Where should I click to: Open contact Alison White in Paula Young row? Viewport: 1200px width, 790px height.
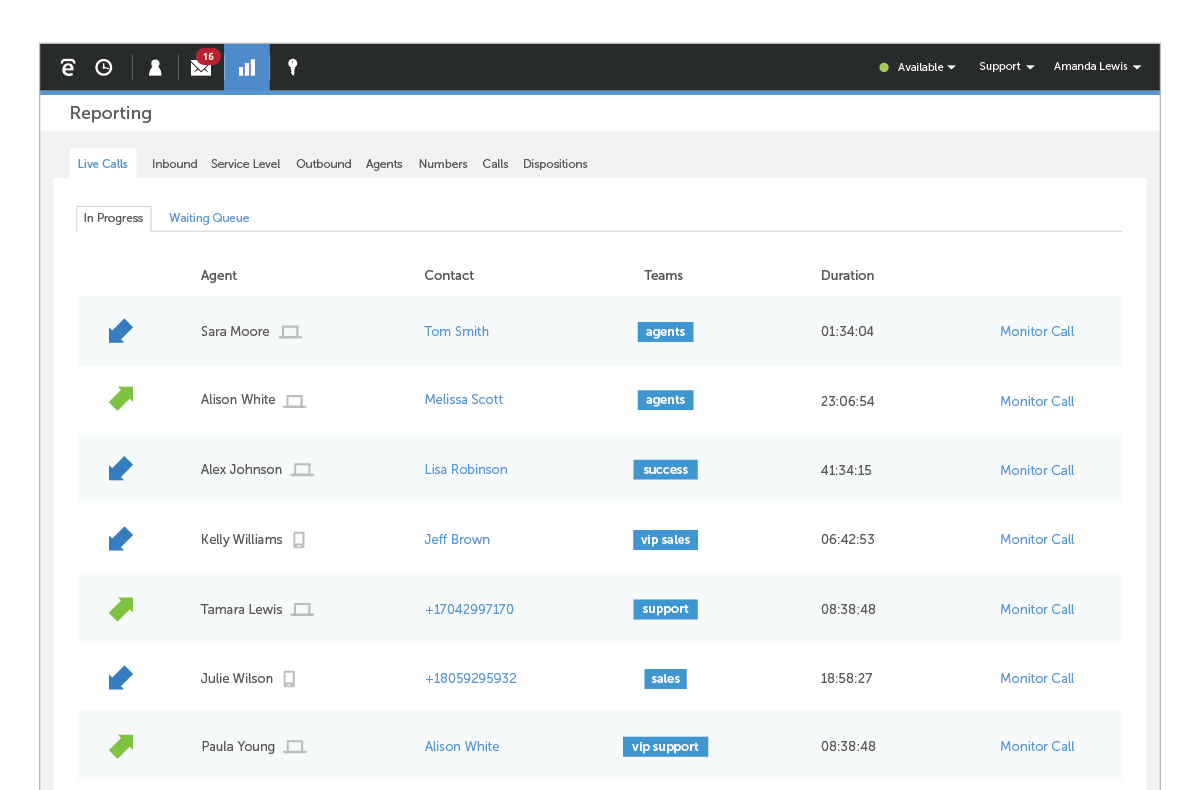[462, 746]
